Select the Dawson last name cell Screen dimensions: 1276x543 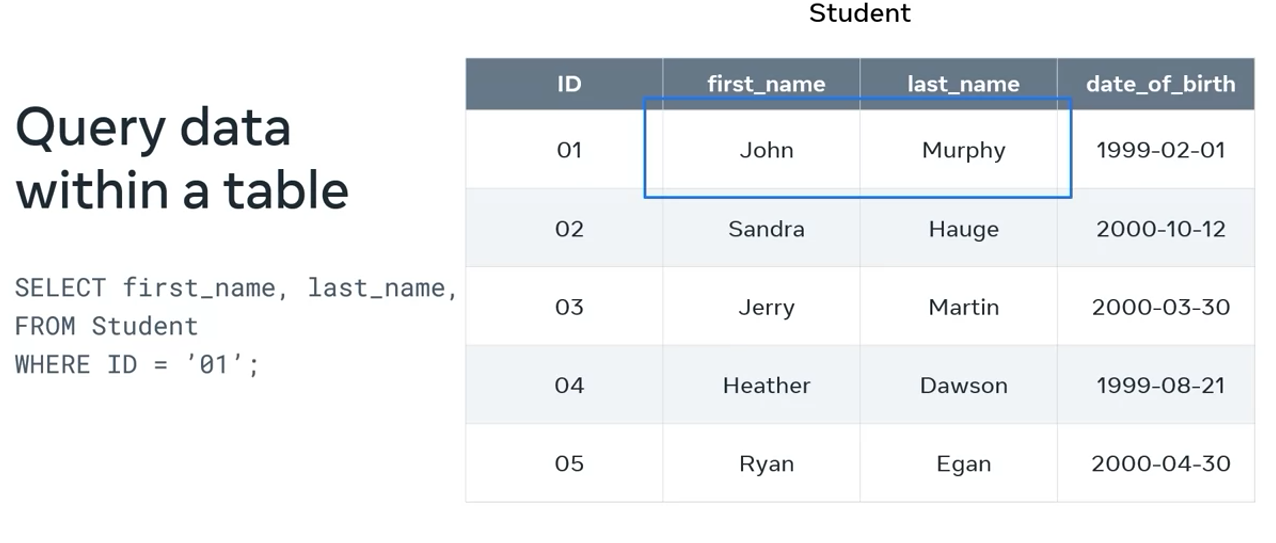(x=963, y=385)
